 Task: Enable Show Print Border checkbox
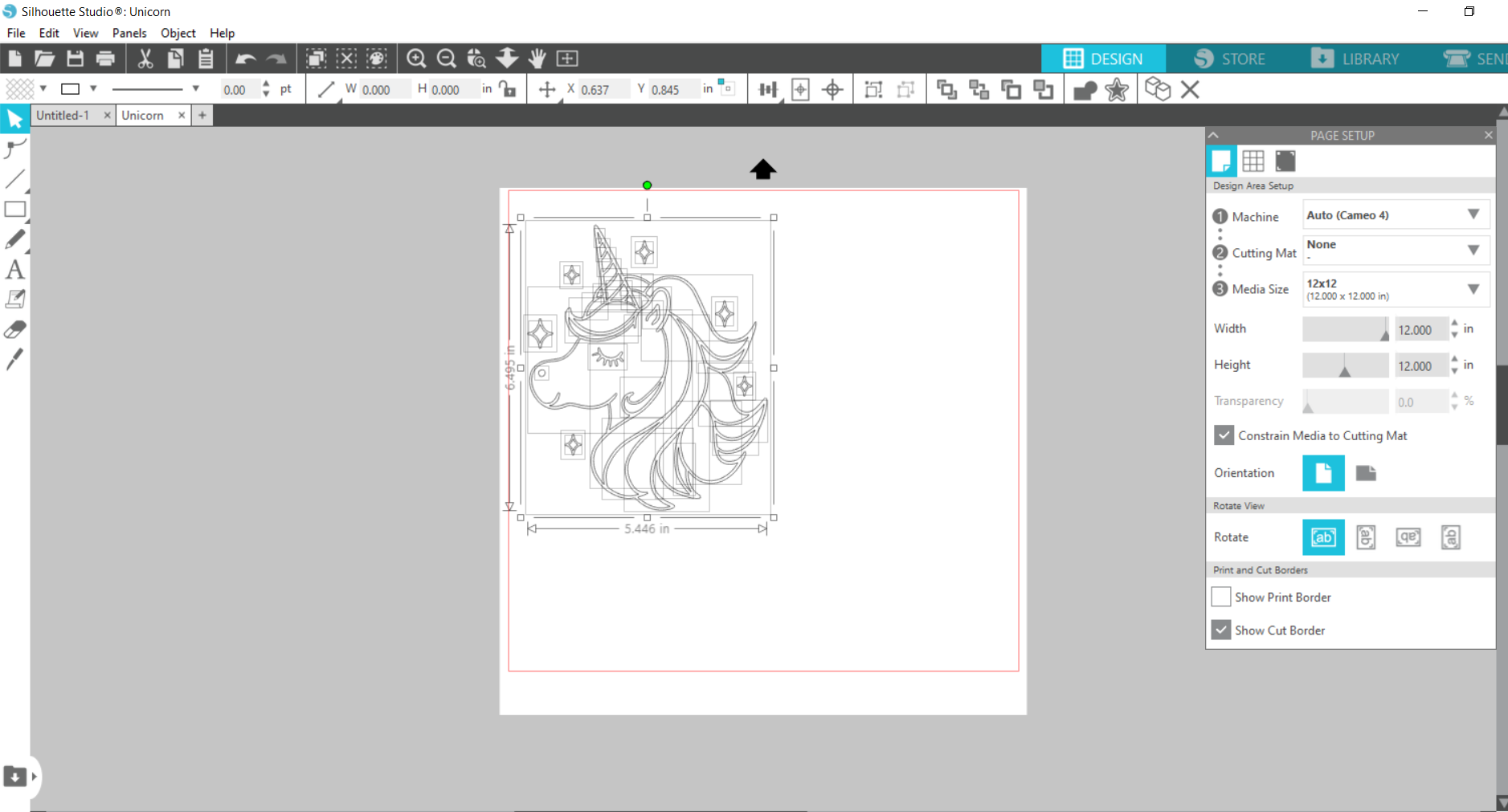point(1221,597)
